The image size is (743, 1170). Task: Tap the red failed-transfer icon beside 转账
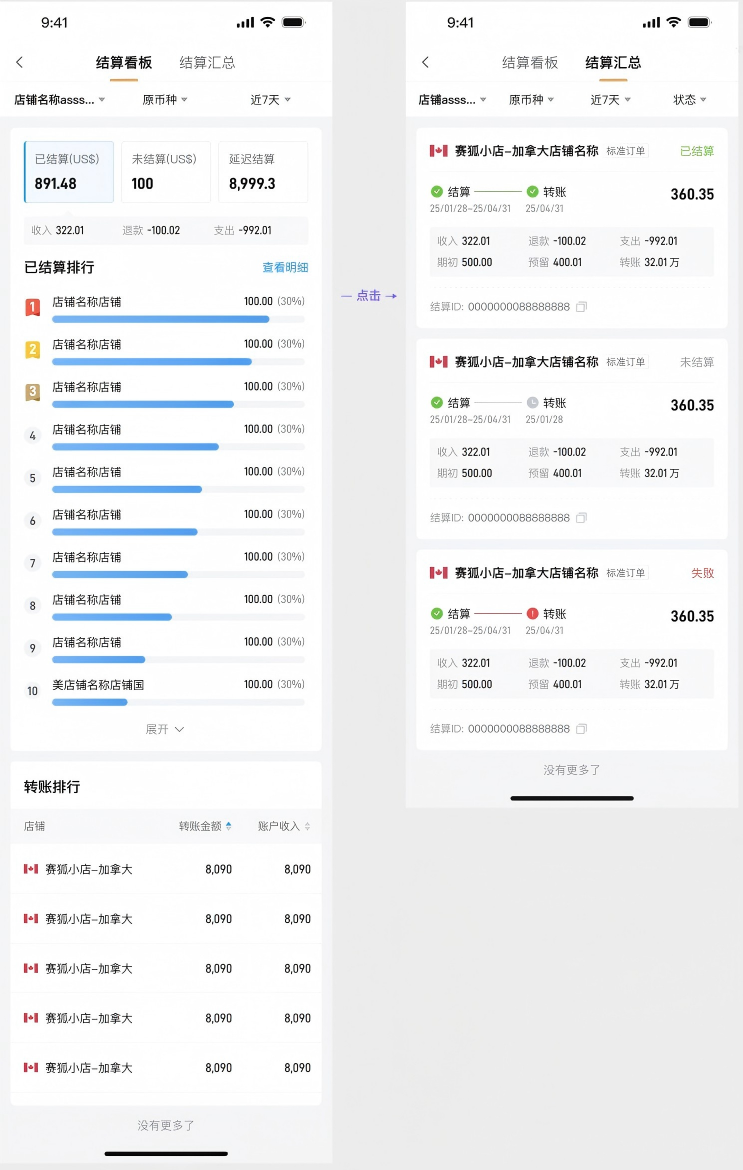(533, 614)
